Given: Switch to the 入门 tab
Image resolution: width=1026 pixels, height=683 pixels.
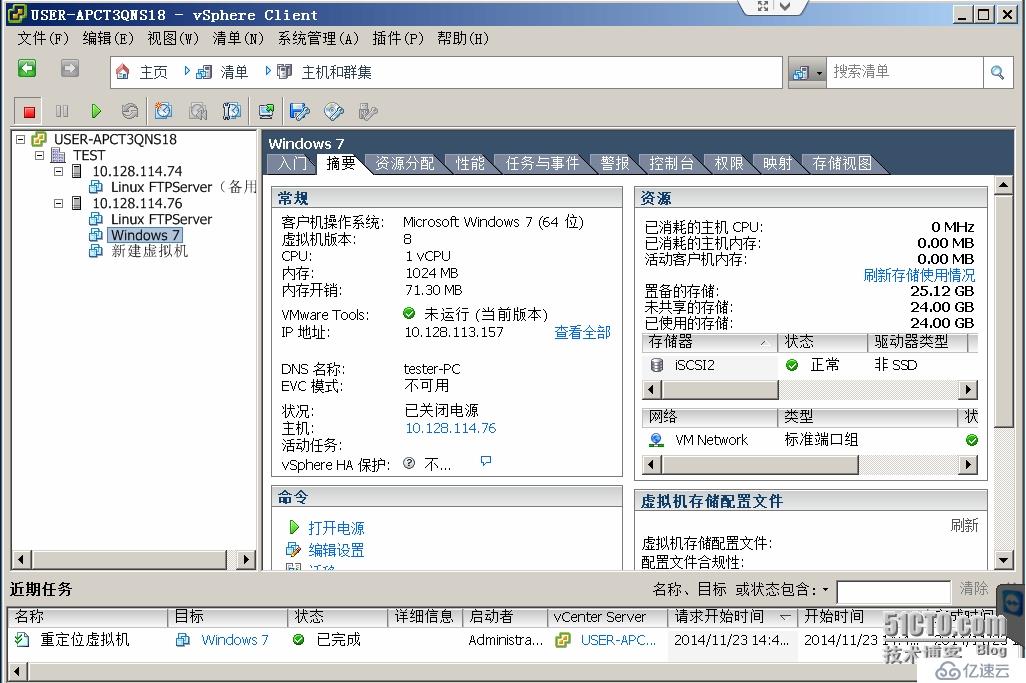Looking at the screenshot, I should point(291,164).
